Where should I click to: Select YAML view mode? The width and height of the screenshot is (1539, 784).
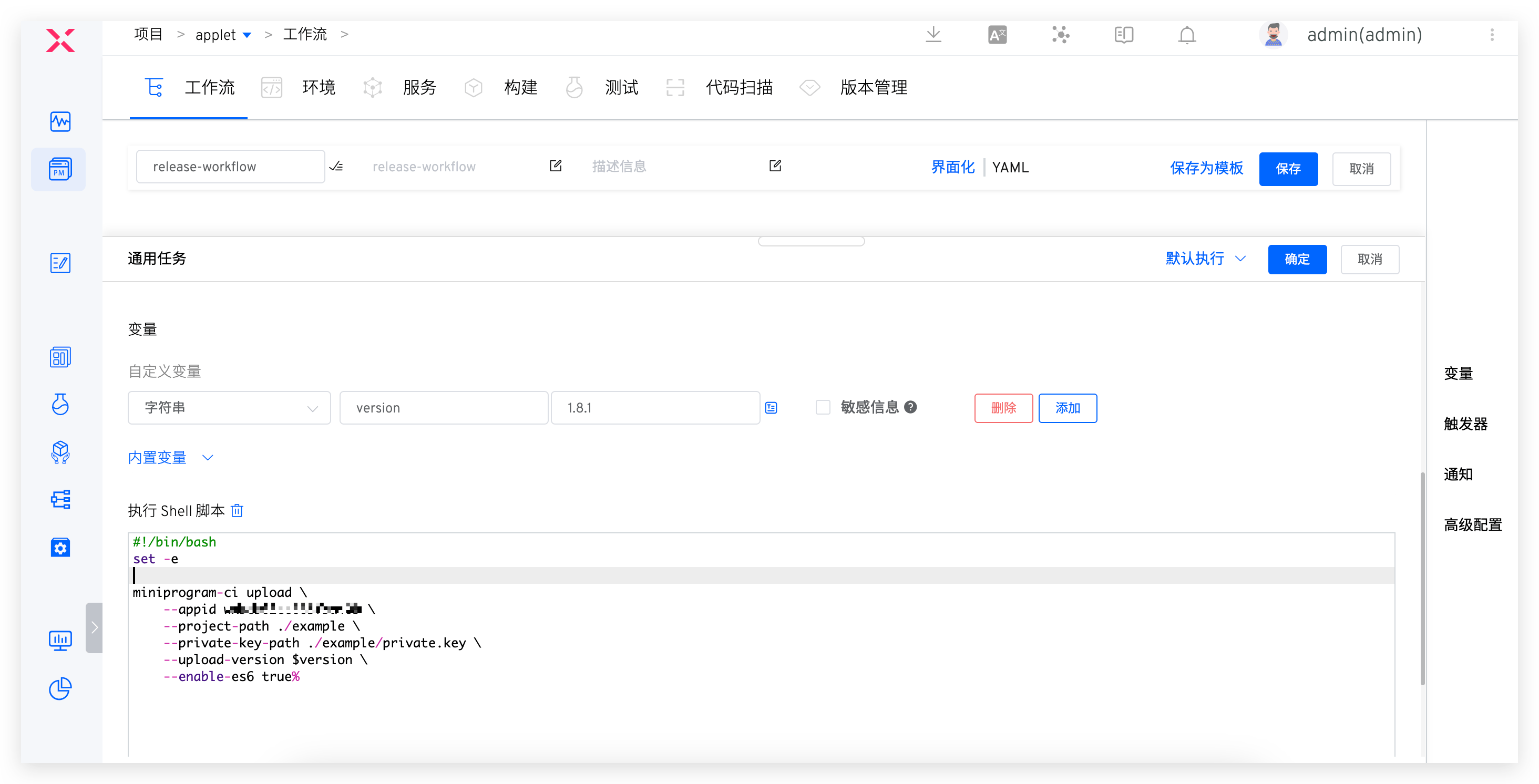[x=1010, y=167]
